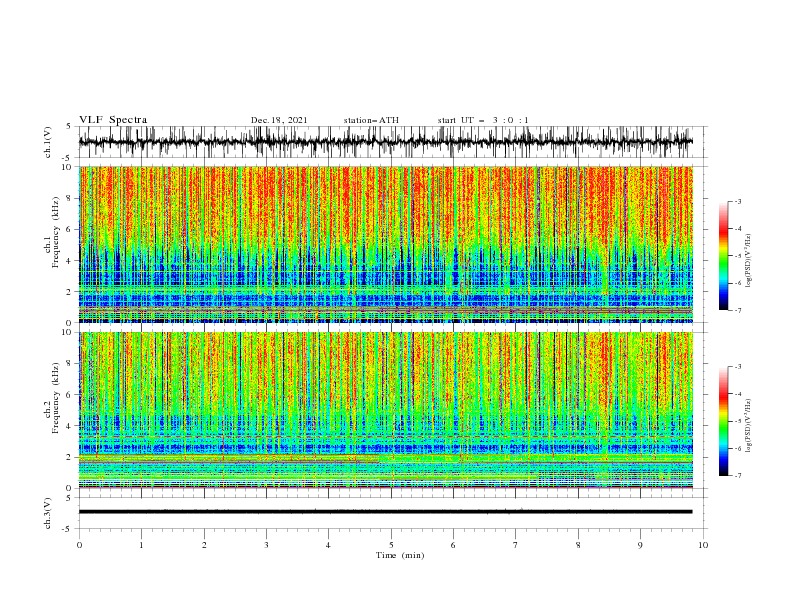Click the ch.1 'Frequency (kHz)' axis label
The image size is (792, 612).
pos(56,232)
